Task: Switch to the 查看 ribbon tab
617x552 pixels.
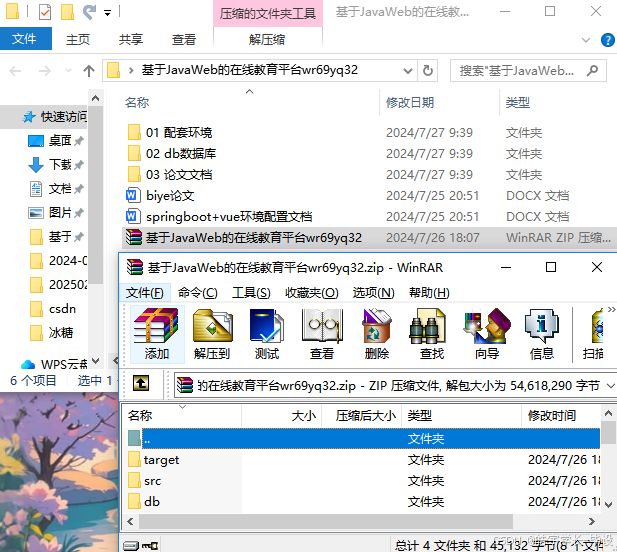Action: tap(184, 39)
